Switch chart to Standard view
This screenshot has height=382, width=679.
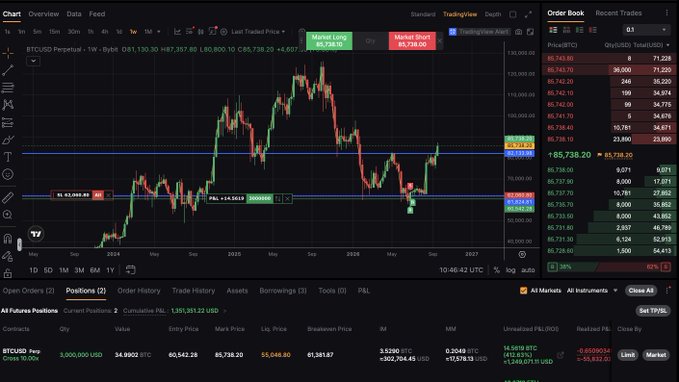423,14
